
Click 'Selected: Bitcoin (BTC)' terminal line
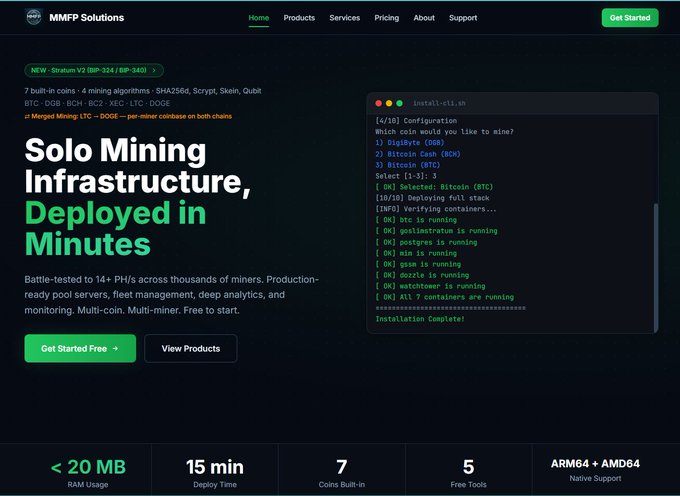coord(434,187)
